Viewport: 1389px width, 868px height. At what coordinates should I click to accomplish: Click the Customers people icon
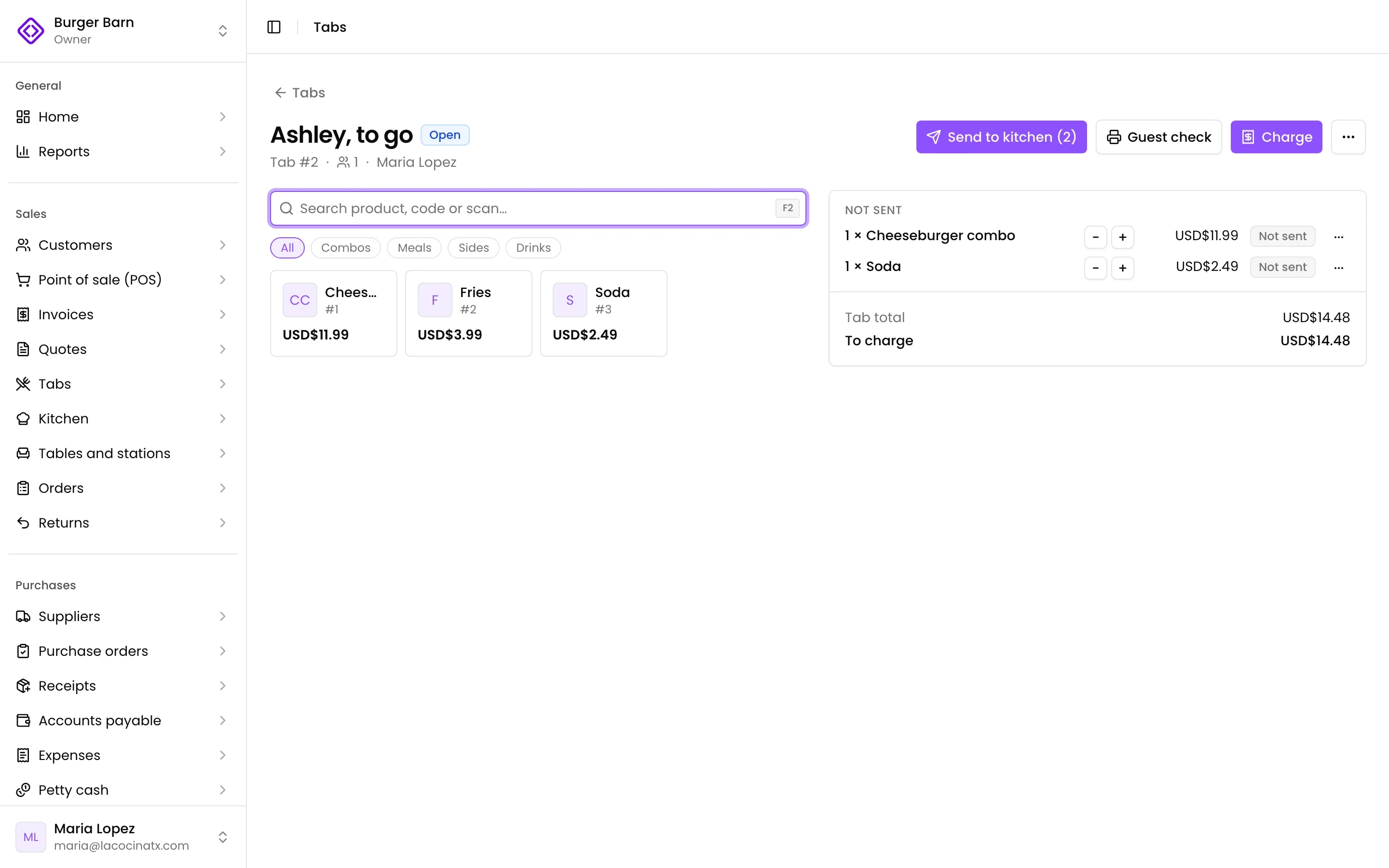[23, 245]
